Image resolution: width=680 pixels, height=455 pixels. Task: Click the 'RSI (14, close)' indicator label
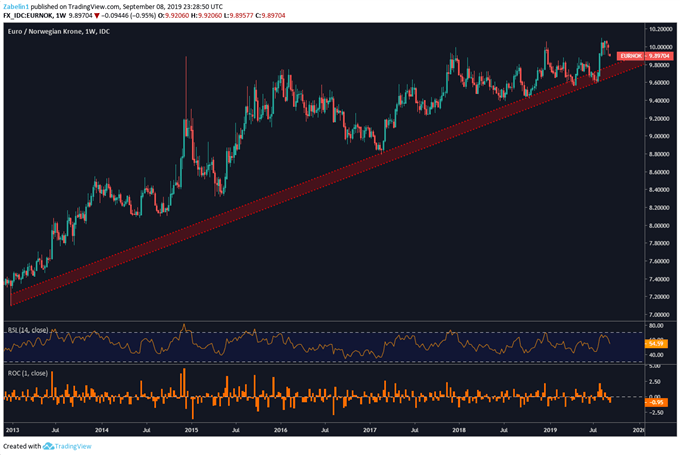click(x=28, y=330)
